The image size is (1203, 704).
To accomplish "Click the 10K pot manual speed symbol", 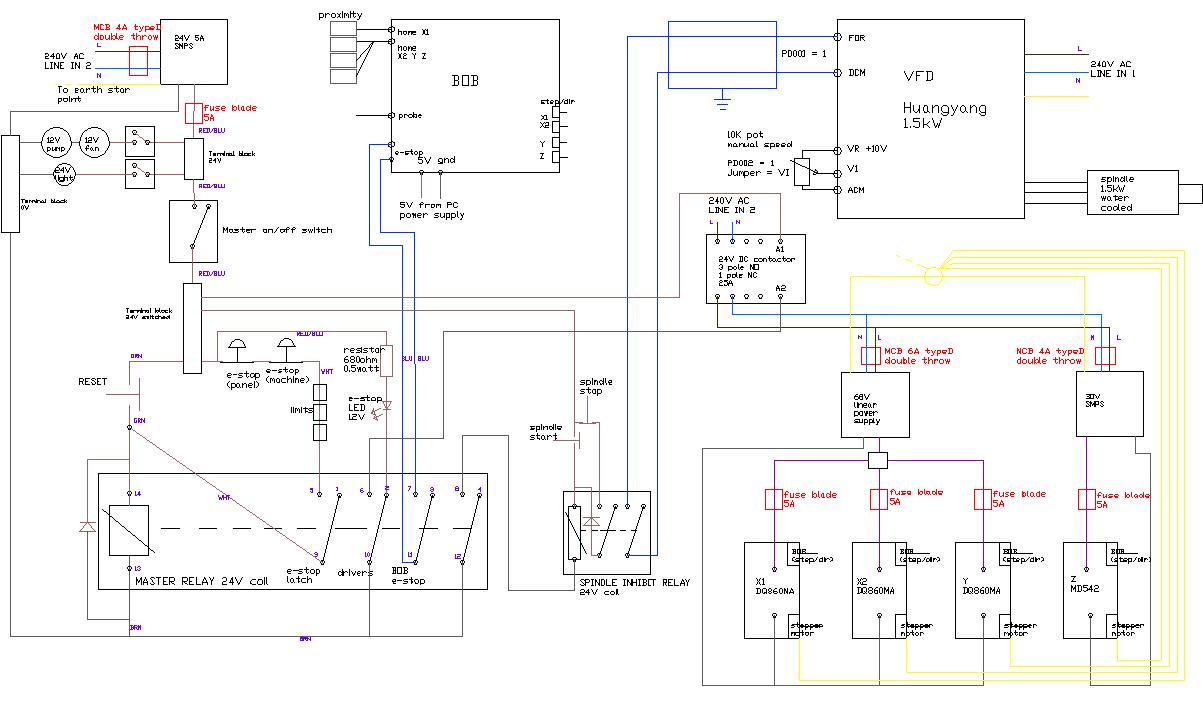I will [x=801, y=169].
